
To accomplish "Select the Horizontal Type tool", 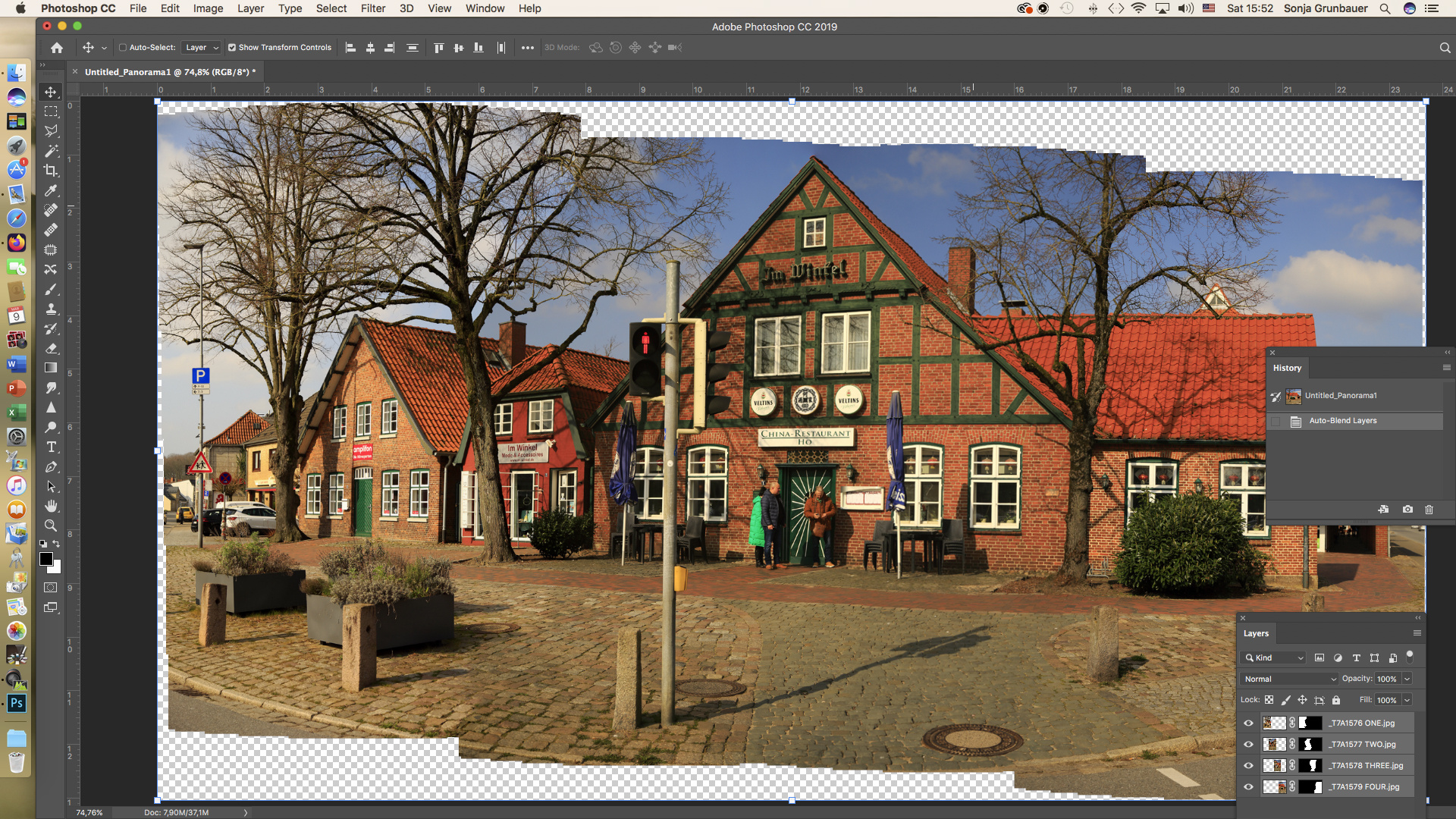I will tap(51, 447).
